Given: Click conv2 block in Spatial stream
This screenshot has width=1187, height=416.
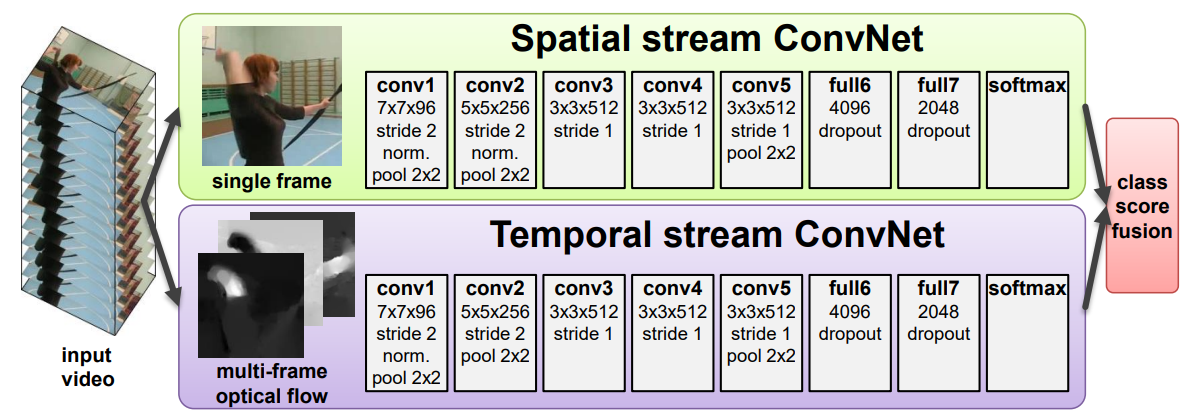Looking at the screenshot, I should click(494, 129).
